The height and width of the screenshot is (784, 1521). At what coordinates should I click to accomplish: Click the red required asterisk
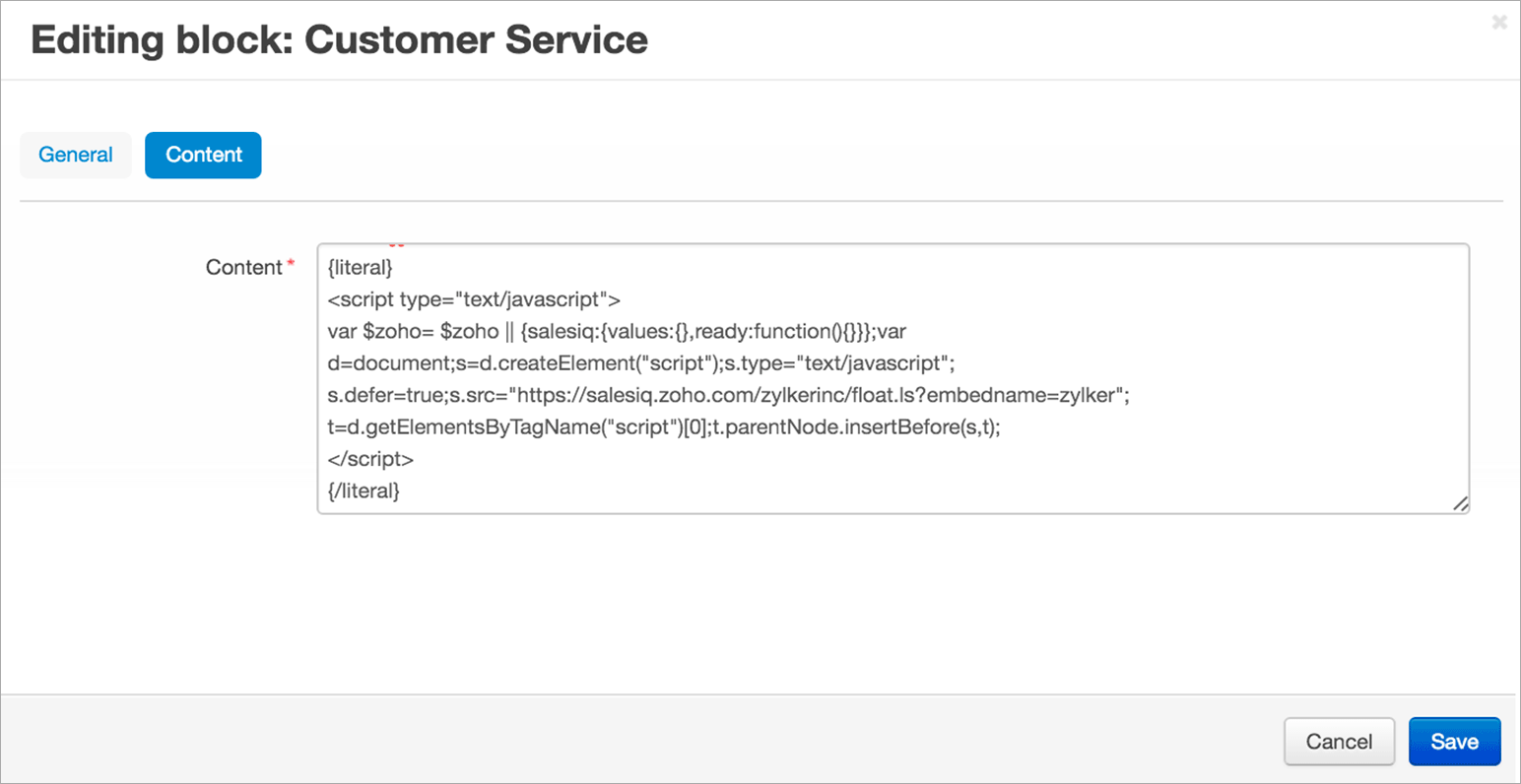click(x=291, y=264)
